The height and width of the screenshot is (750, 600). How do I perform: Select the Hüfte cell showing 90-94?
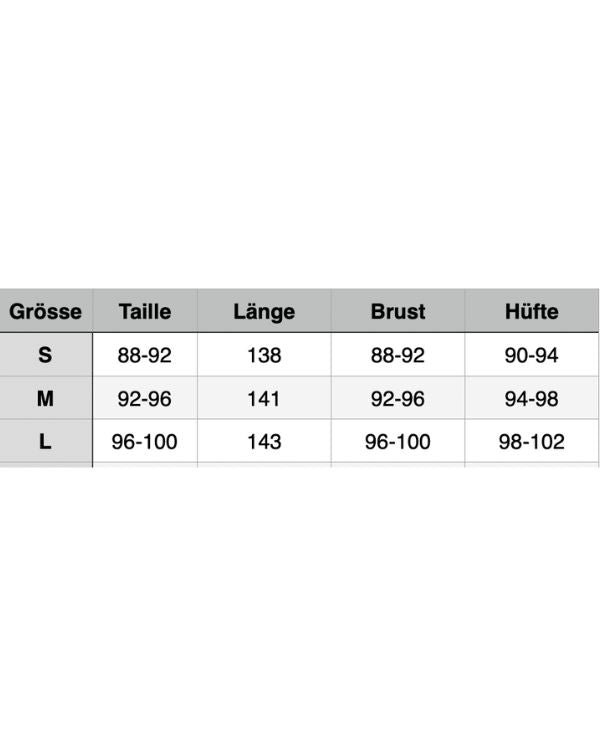(x=532, y=355)
